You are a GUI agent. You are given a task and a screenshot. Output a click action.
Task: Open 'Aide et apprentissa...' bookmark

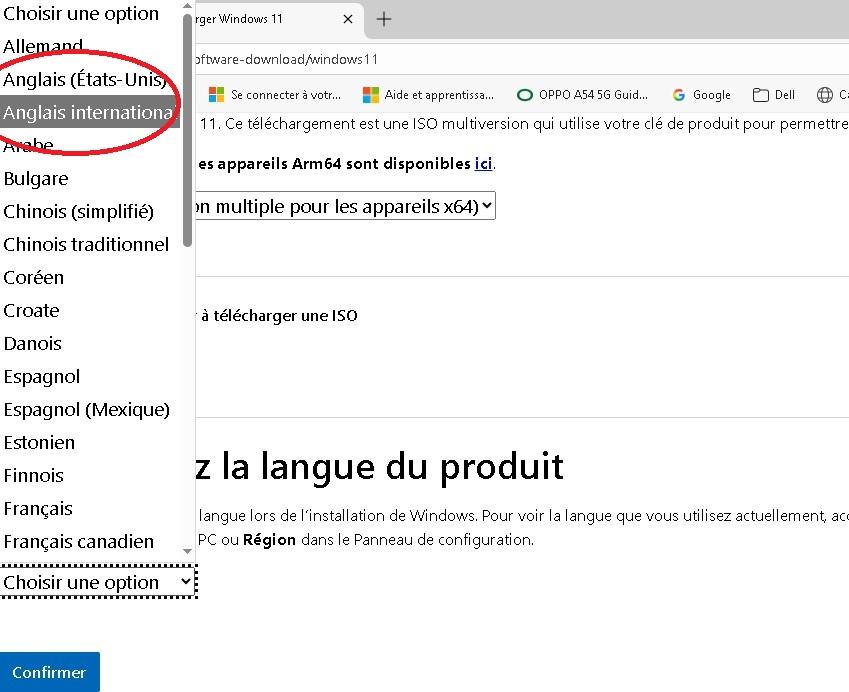(x=428, y=95)
